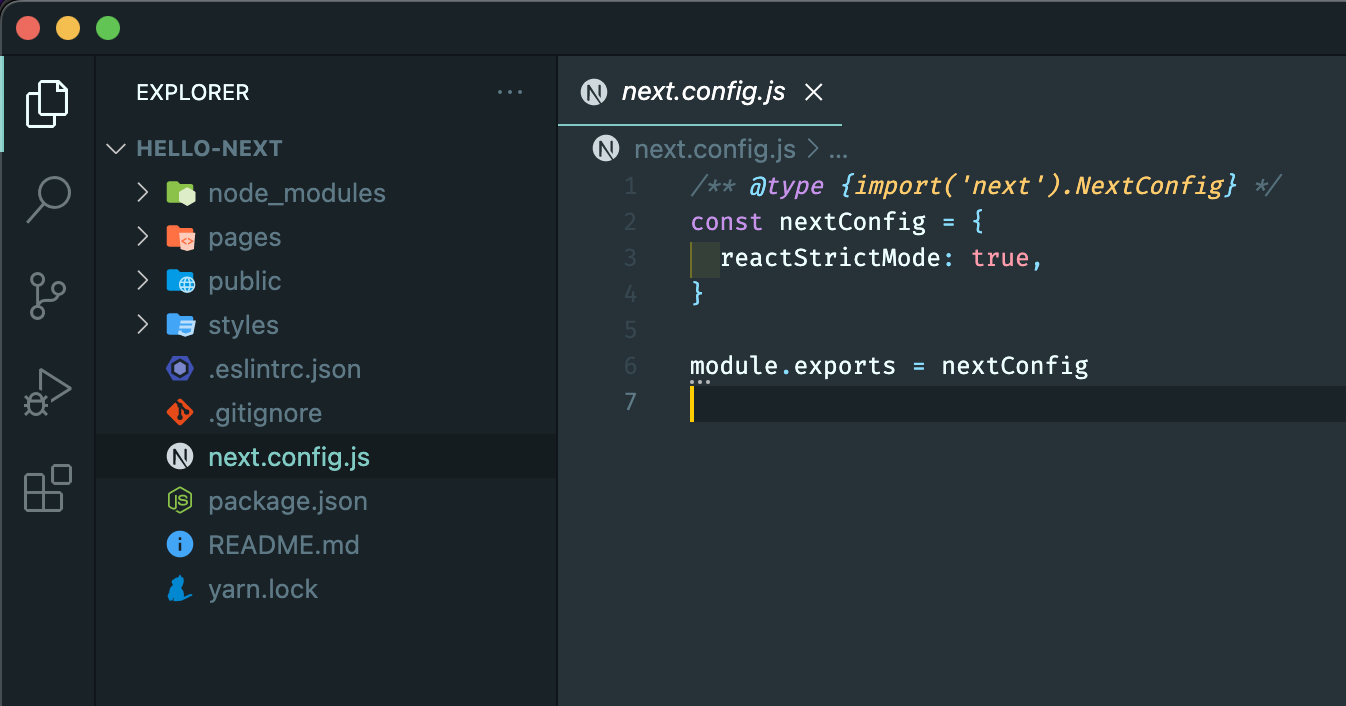Screen dimensions: 1346x706
Task: Open the Run and Debug view
Action: pos(47,392)
